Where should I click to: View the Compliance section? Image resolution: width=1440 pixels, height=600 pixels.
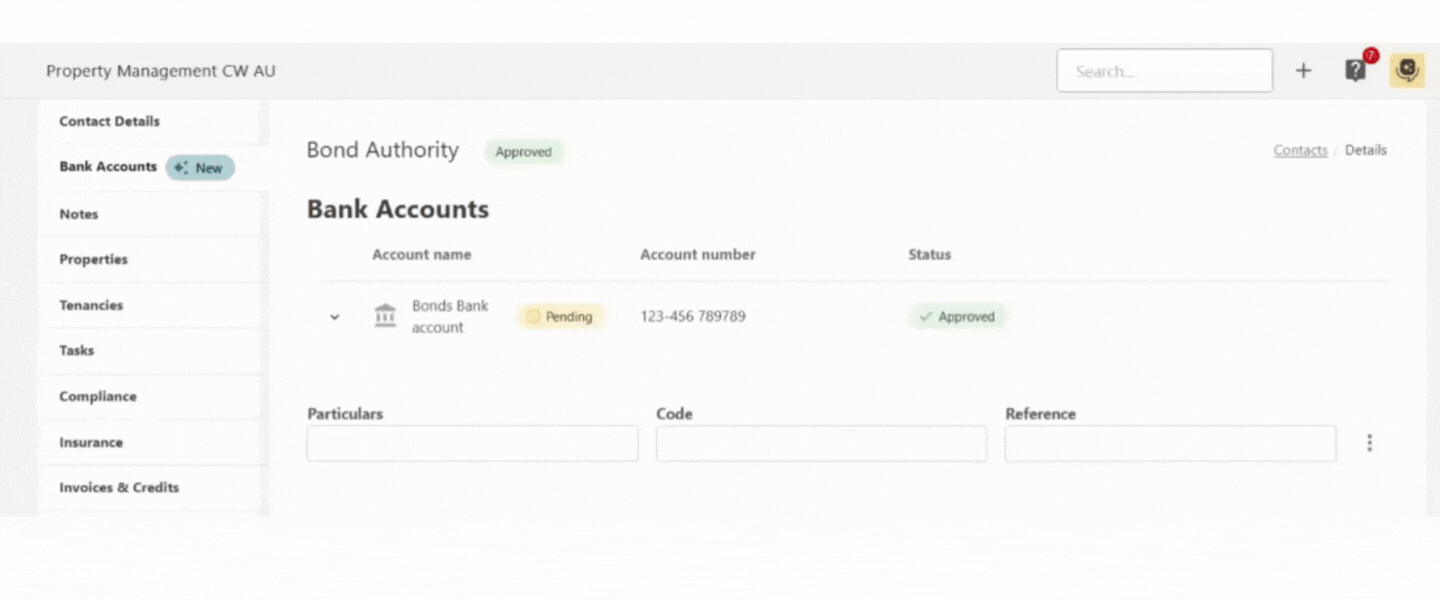click(98, 396)
